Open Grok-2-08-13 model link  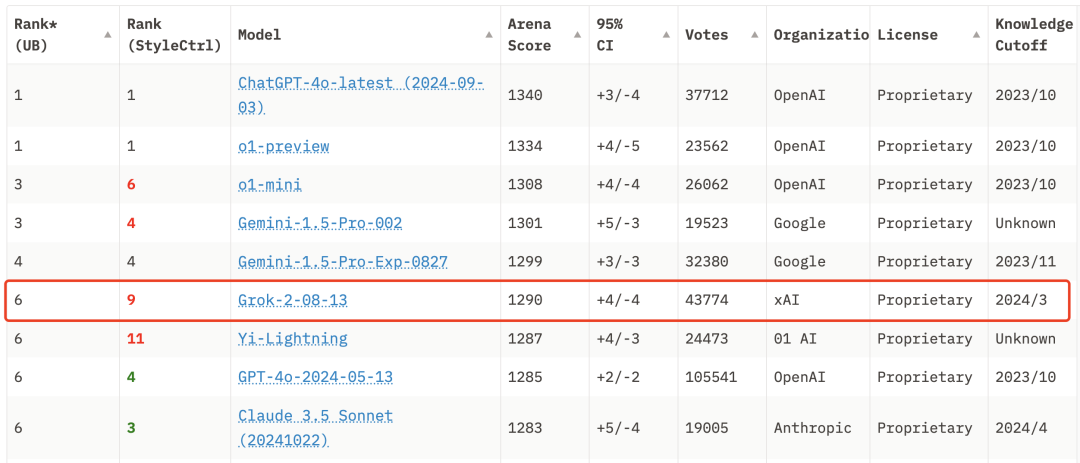pyautogui.click(x=292, y=300)
